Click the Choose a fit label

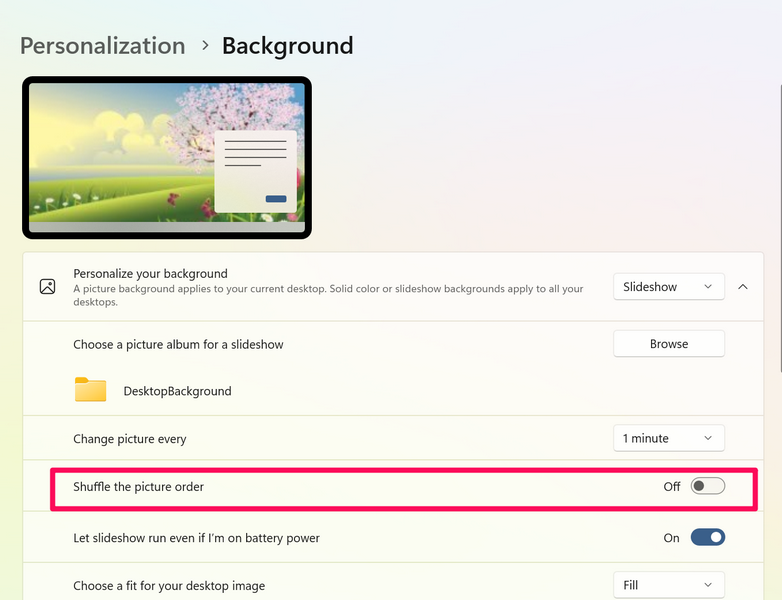(169, 585)
